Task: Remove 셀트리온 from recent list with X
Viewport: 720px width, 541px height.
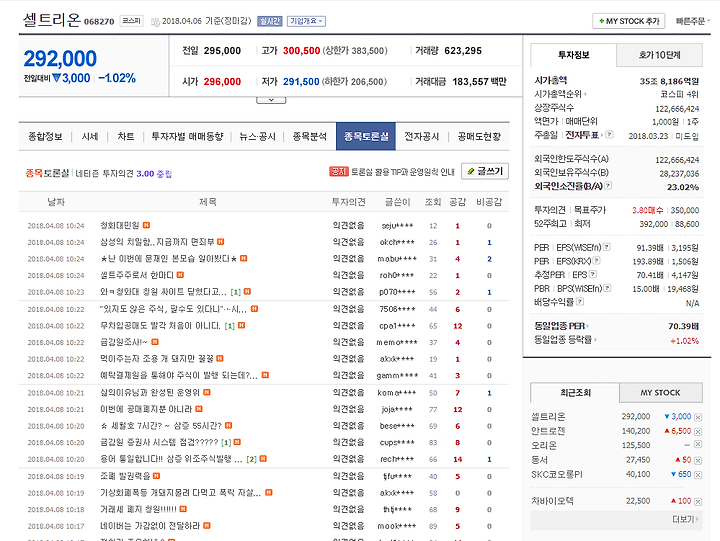Action: tap(698, 417)
